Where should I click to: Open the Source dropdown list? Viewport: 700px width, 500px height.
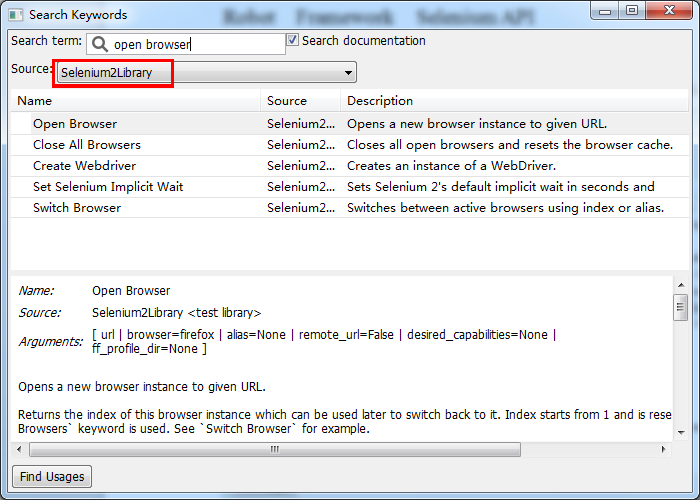click(x=206, y=72)
